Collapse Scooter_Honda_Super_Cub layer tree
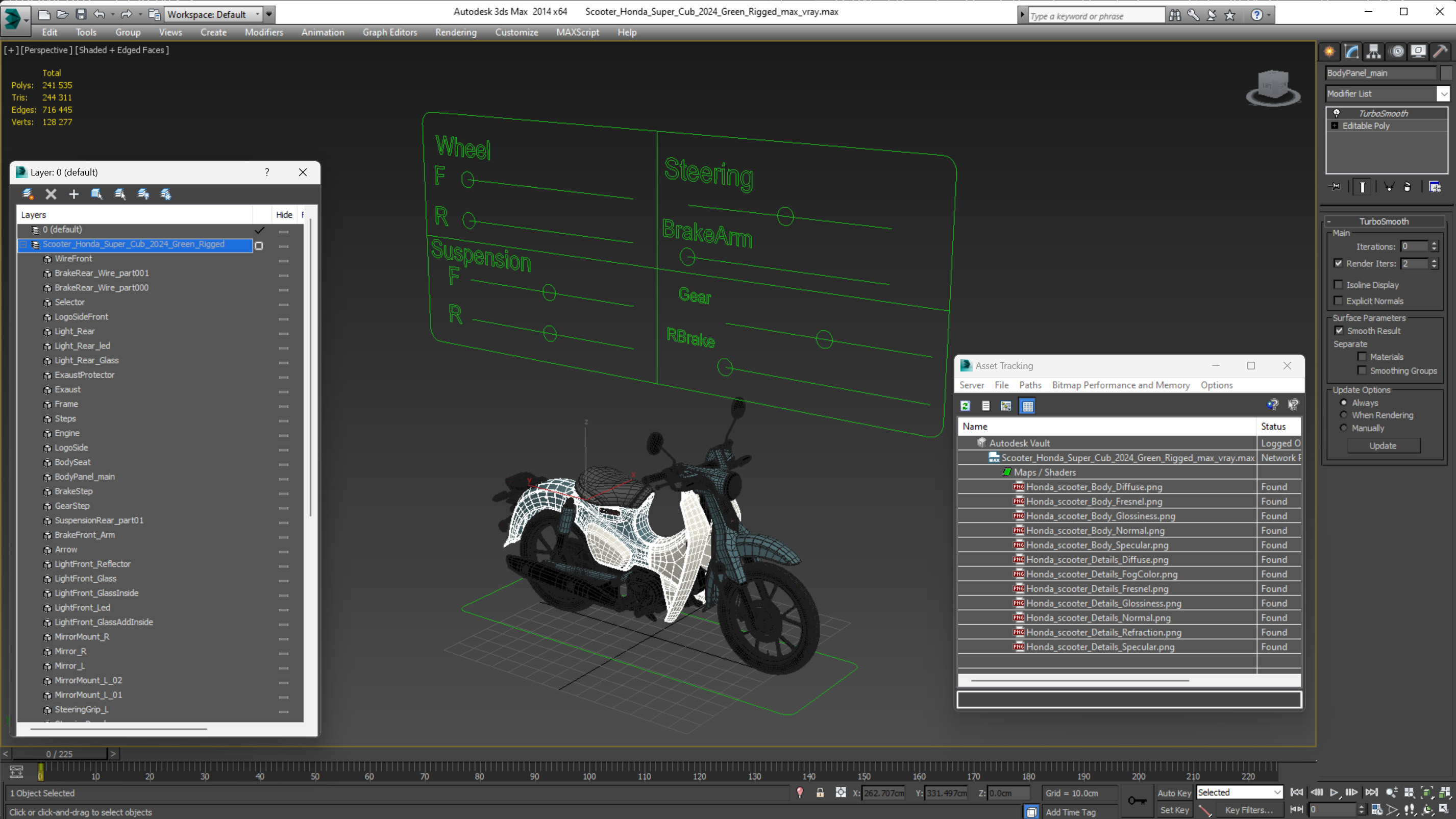The width and height of the screenshot is (1456, 819). 23,244
